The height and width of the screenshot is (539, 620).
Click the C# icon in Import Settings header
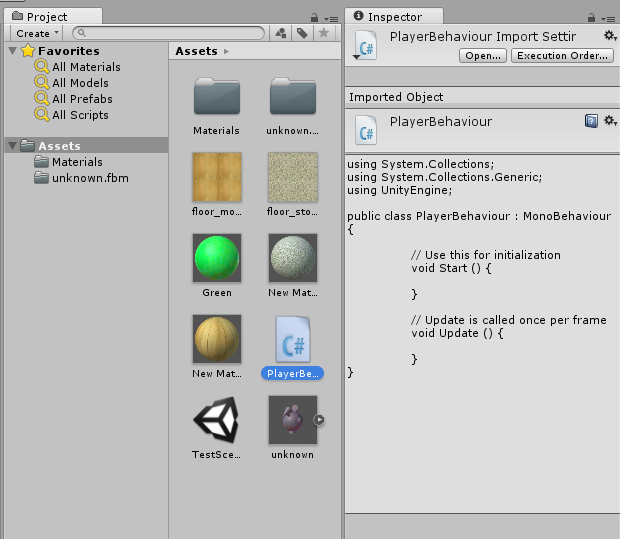(x=366, y=45)
